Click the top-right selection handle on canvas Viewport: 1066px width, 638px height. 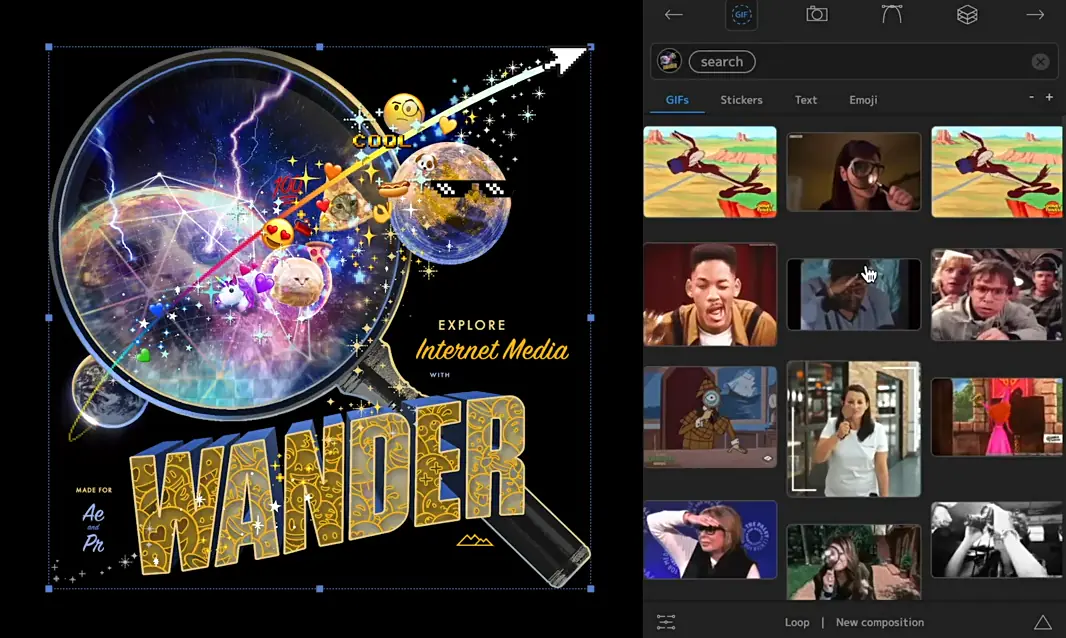coord(591,47)
